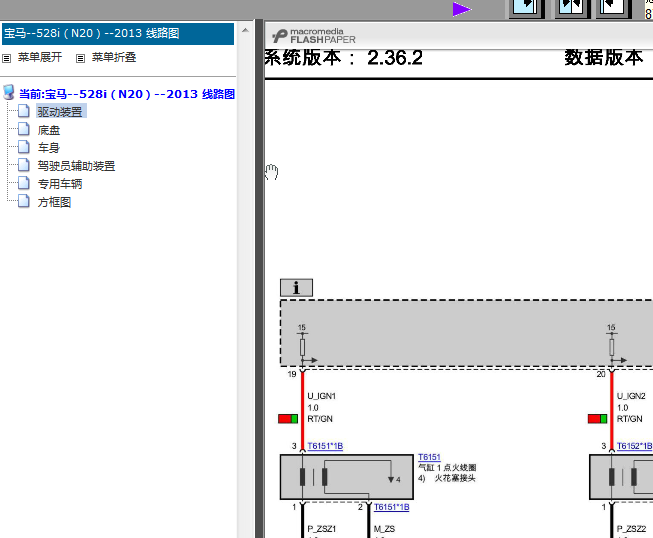
Task: Click the Macromedia FlashPaper logo
Action: point(314,36)
